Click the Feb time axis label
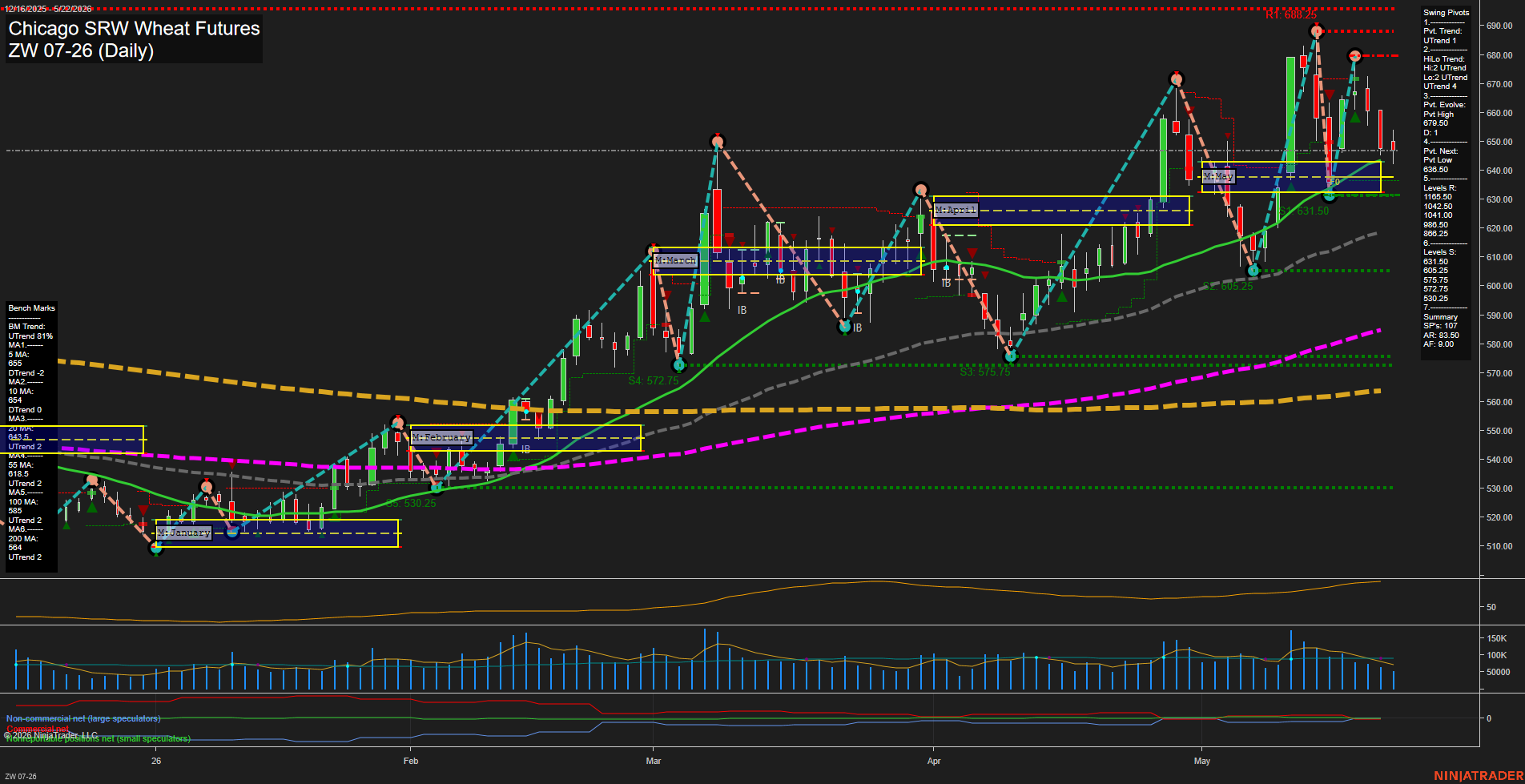1525x784 pixels. (x=411, y=761)
